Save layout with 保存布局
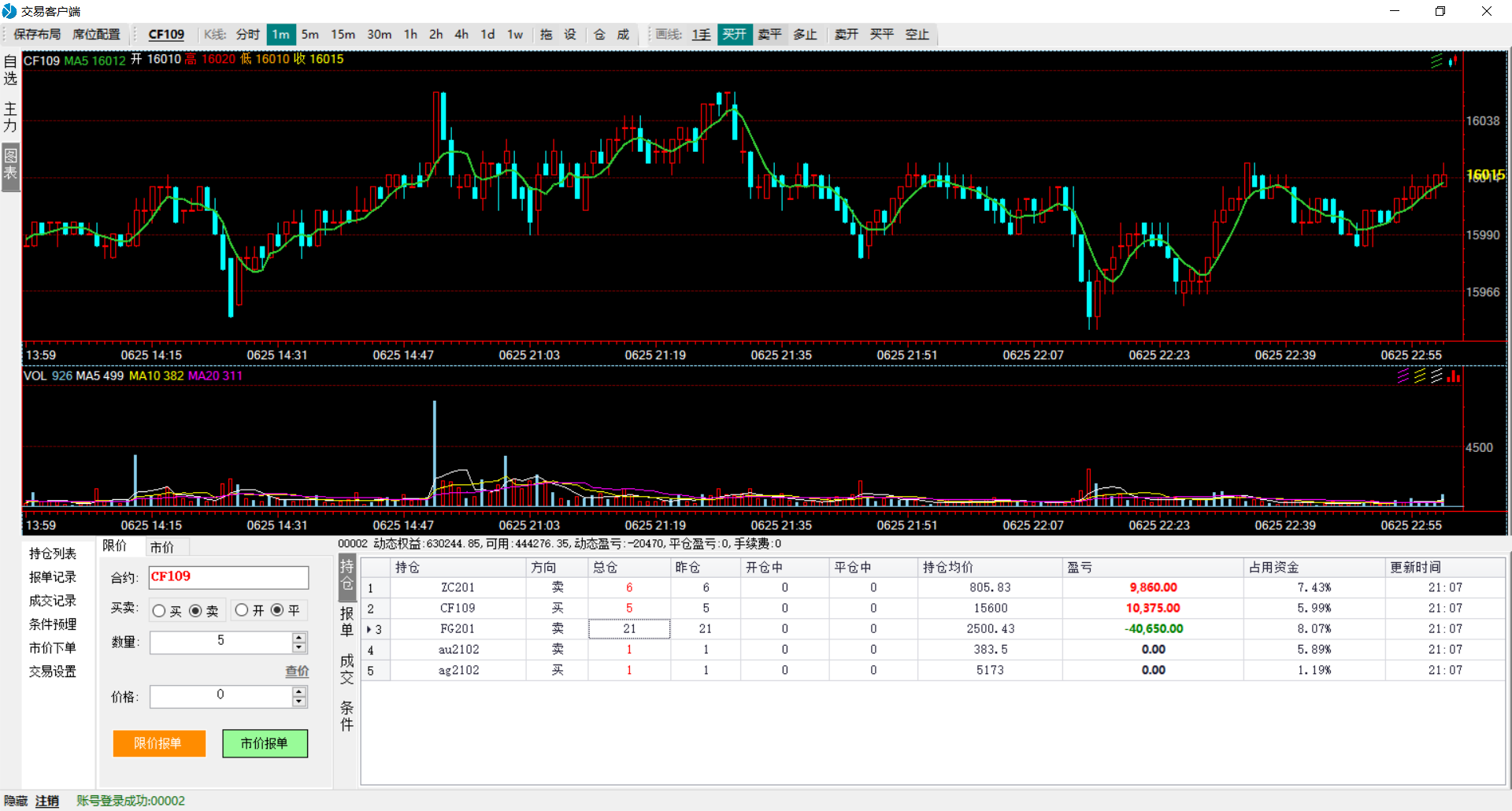Image resolution: width=1512 pixels, height=811 pixels. pyautogui.click(x=37, y=35)
